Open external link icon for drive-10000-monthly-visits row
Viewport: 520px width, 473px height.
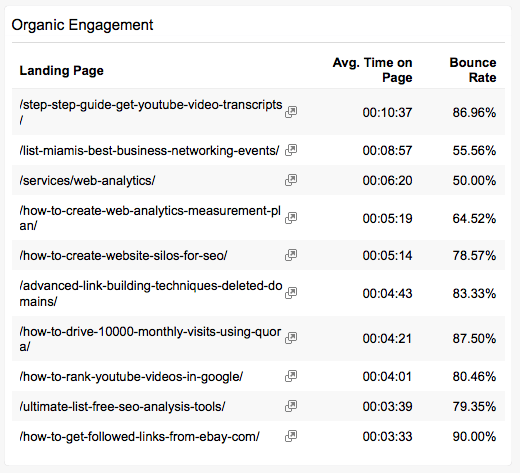point(291,338)
